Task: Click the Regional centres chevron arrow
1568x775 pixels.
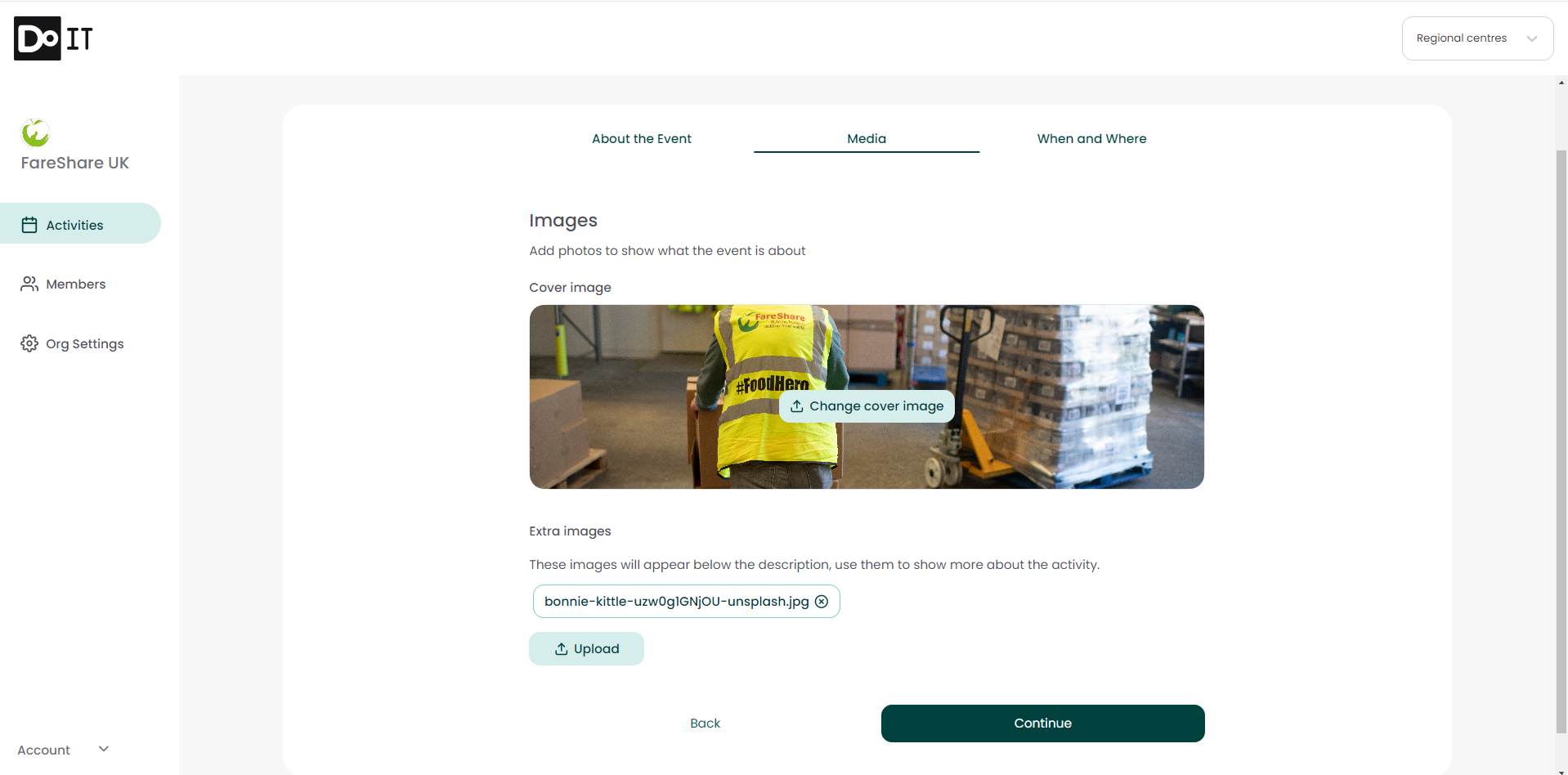Action: [x=1532, y=38]
